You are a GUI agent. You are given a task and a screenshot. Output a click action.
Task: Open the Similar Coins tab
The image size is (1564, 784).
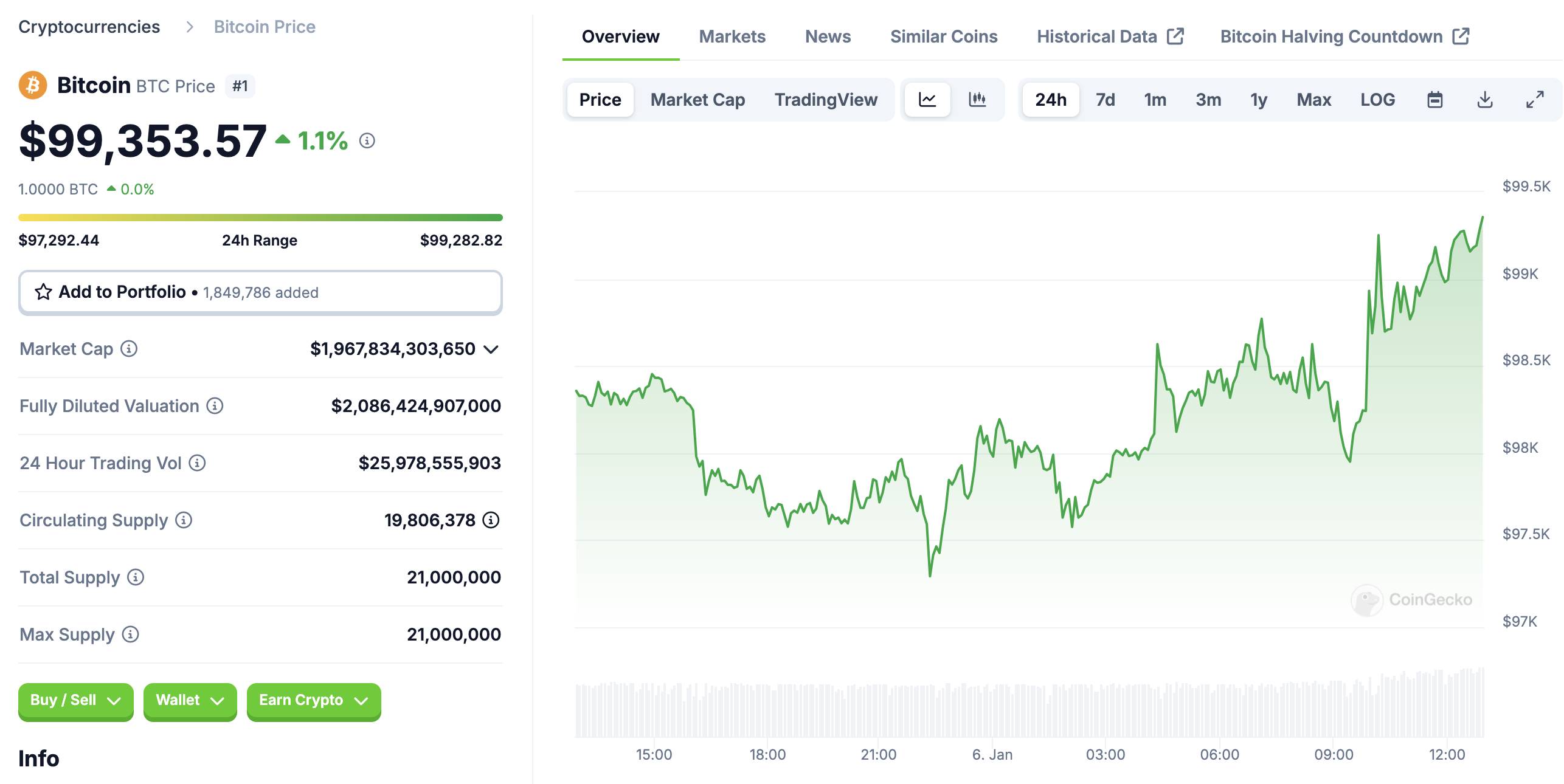[x=944, y=36]
